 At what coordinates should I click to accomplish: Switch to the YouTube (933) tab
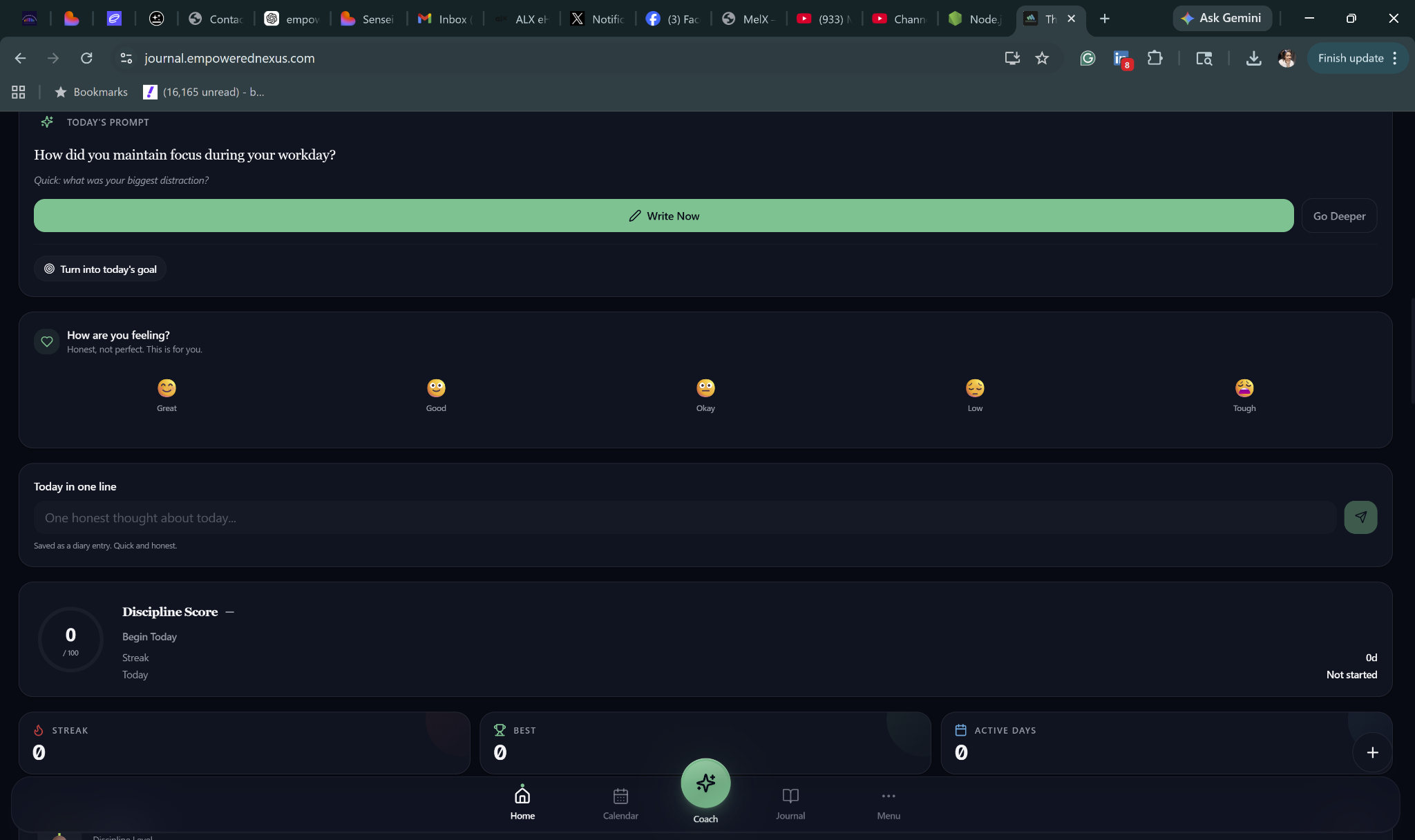pyautogui.click(x=824, y=19)
